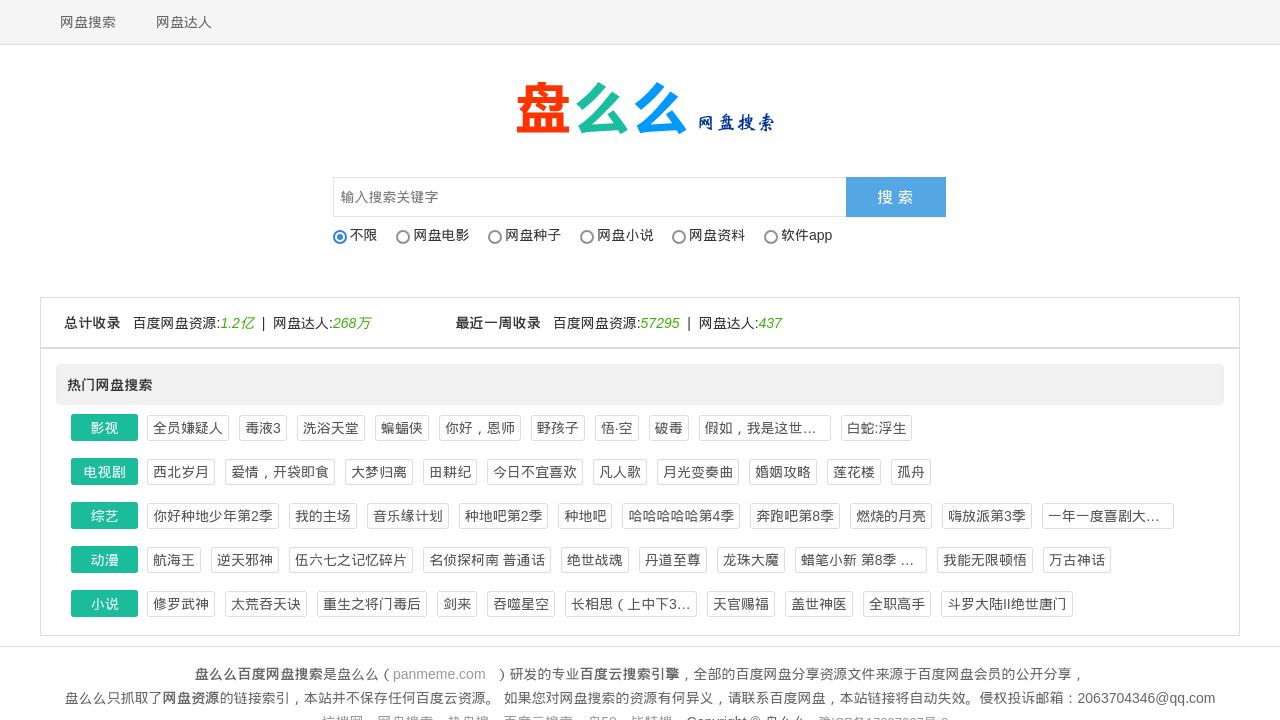The width and height of the screenshot is (1280, 720).
Task: Click the 婚姻攻略 search tag
Action: 783,472
